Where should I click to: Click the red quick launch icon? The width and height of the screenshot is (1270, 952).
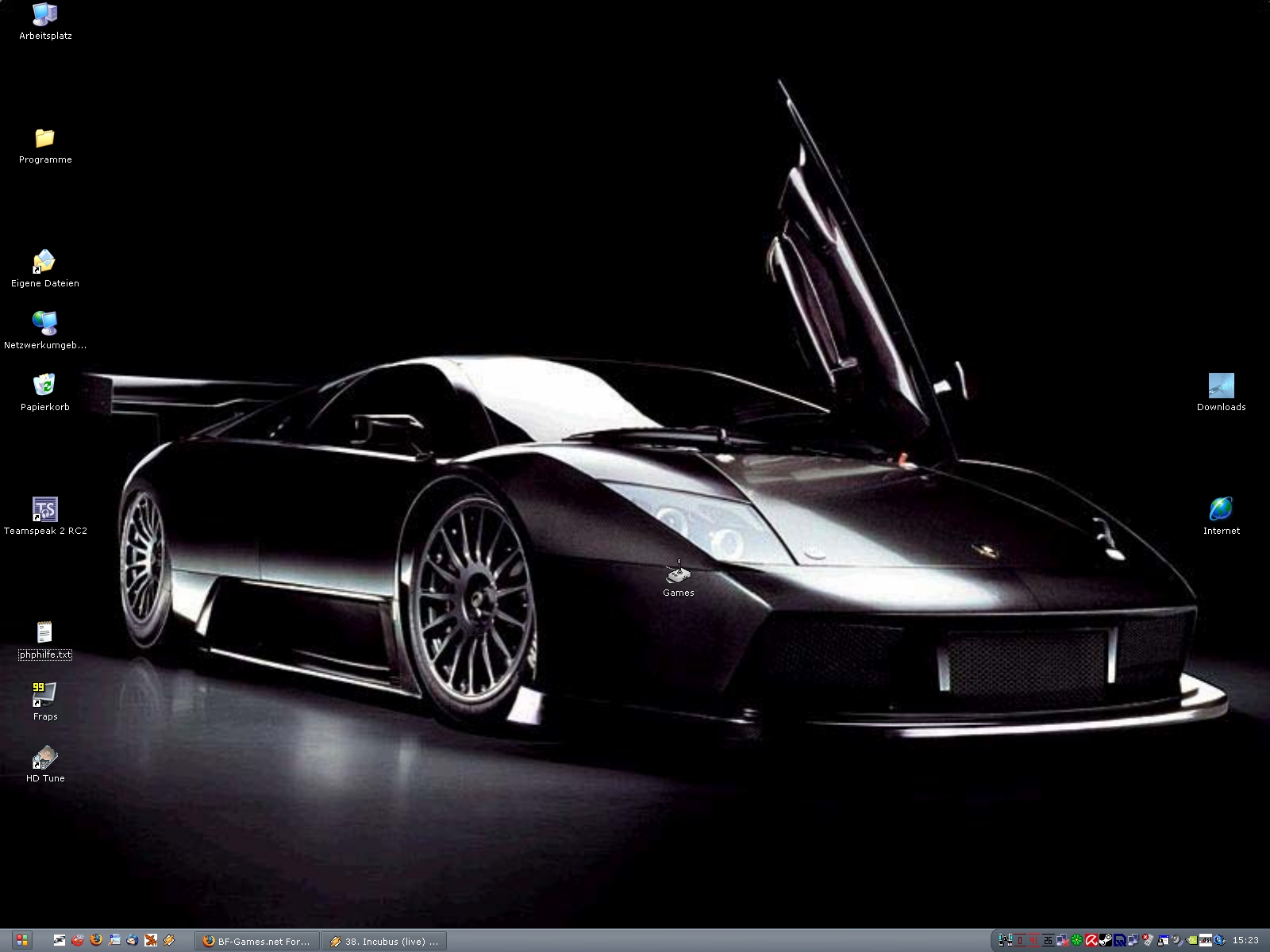tap(78, 940)
